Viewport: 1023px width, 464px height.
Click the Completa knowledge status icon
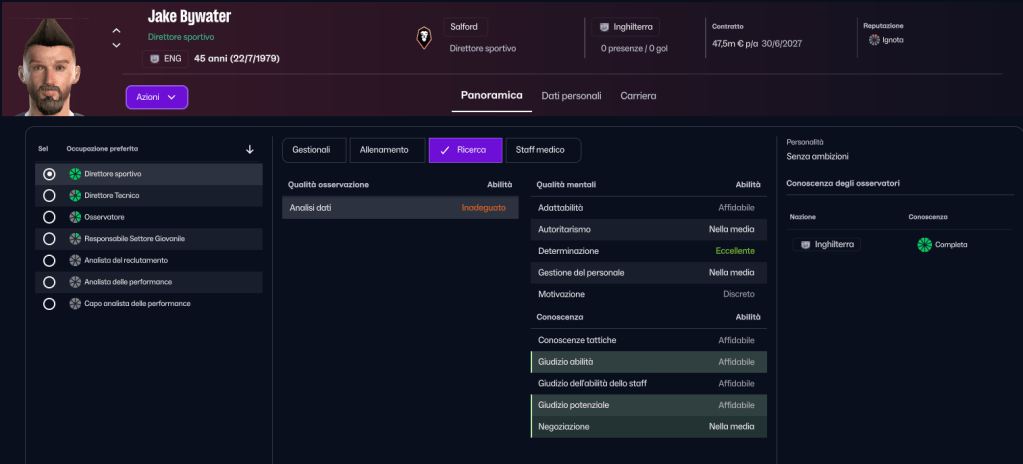click(x=924, y=244)
